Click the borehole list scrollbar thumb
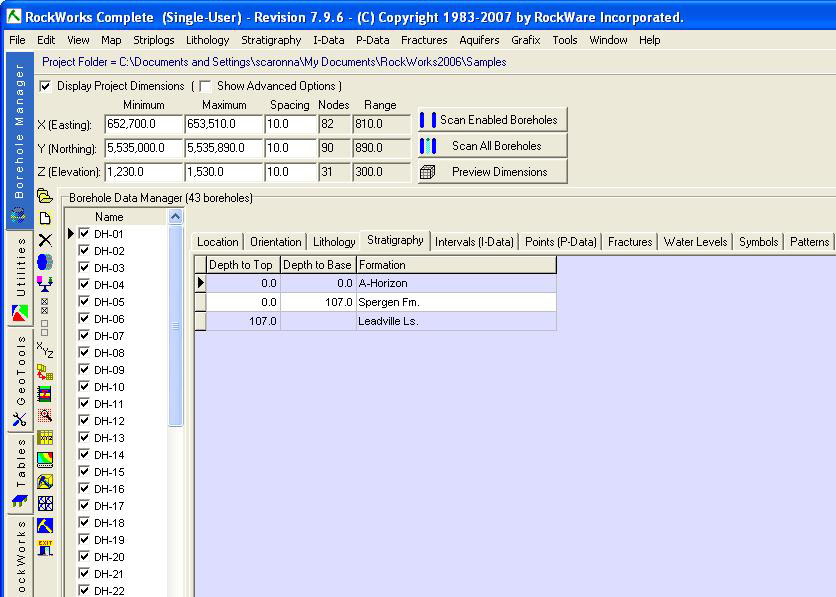Screen dimensions: 836x597 click(175, 326)
